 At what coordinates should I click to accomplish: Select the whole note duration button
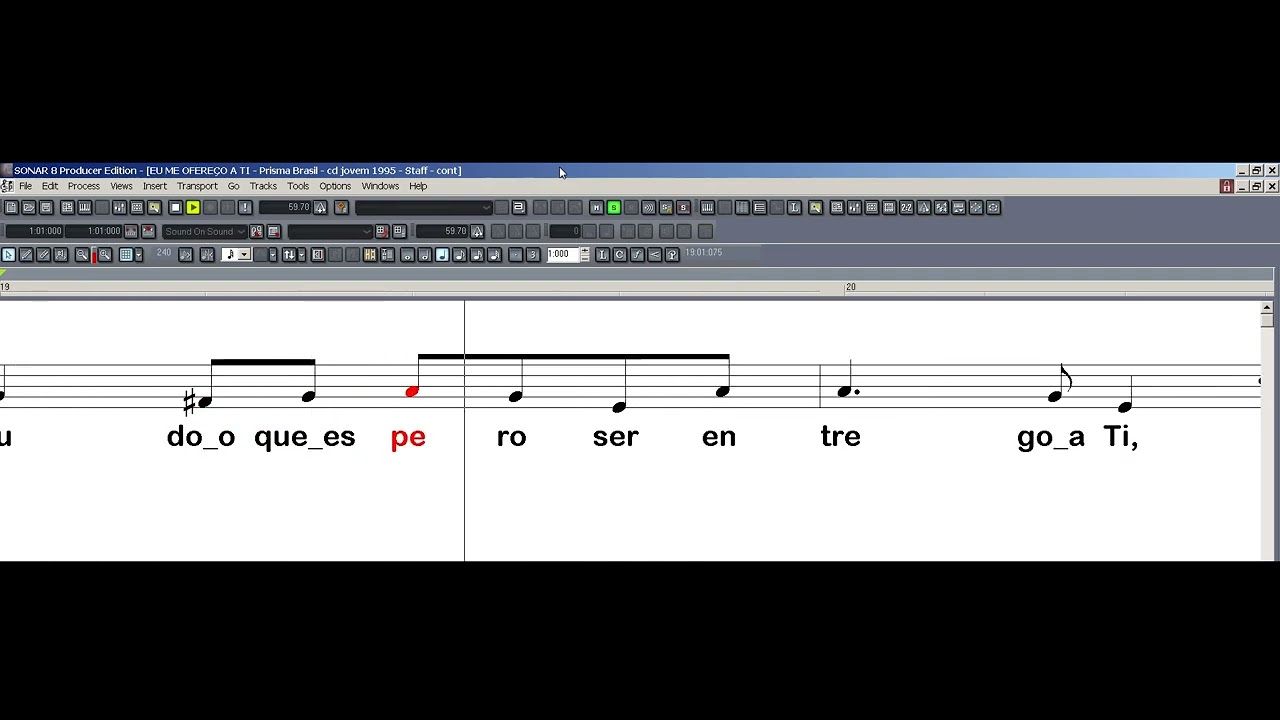tap(407, 255)
